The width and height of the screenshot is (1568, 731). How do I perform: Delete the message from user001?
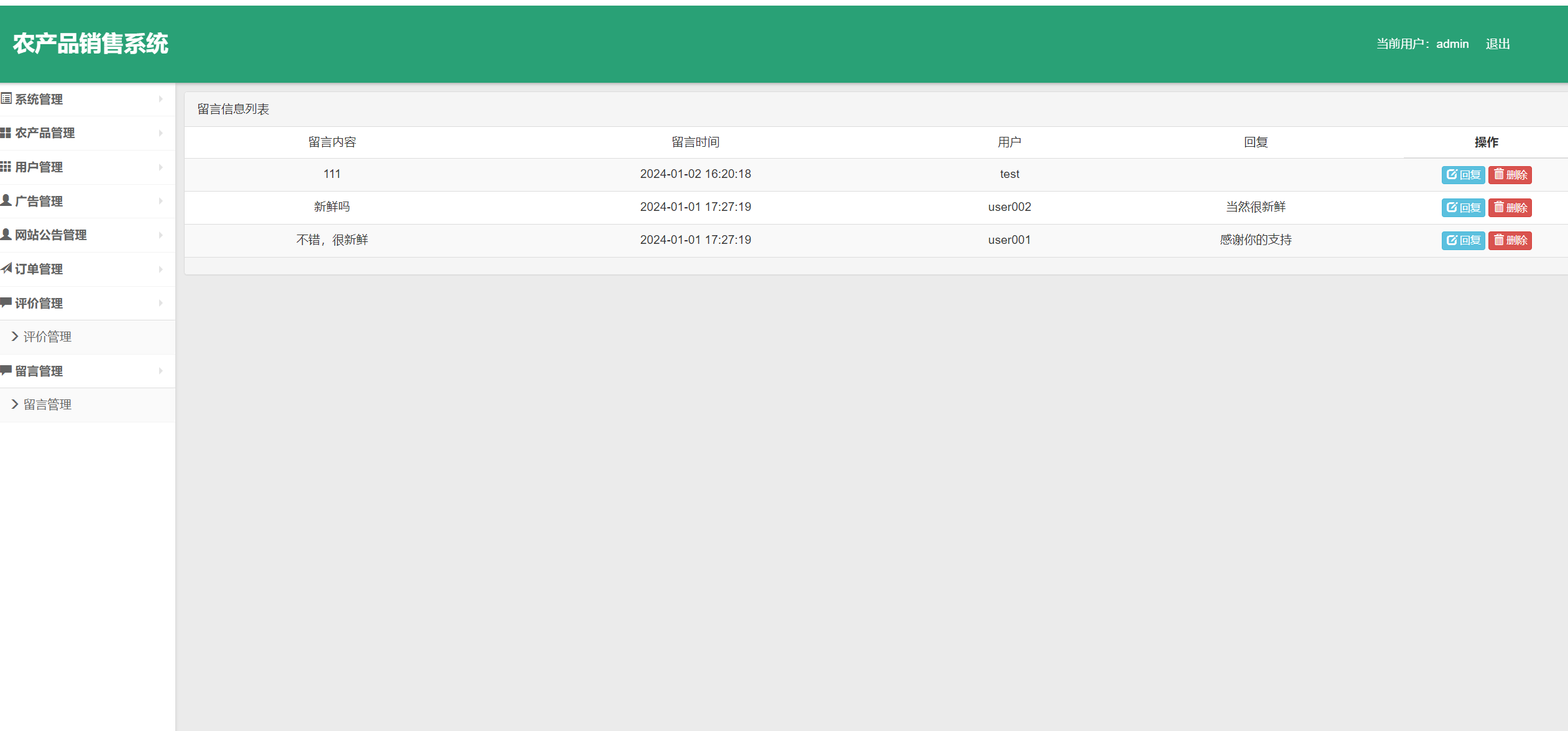click(x=1510, y=241)
